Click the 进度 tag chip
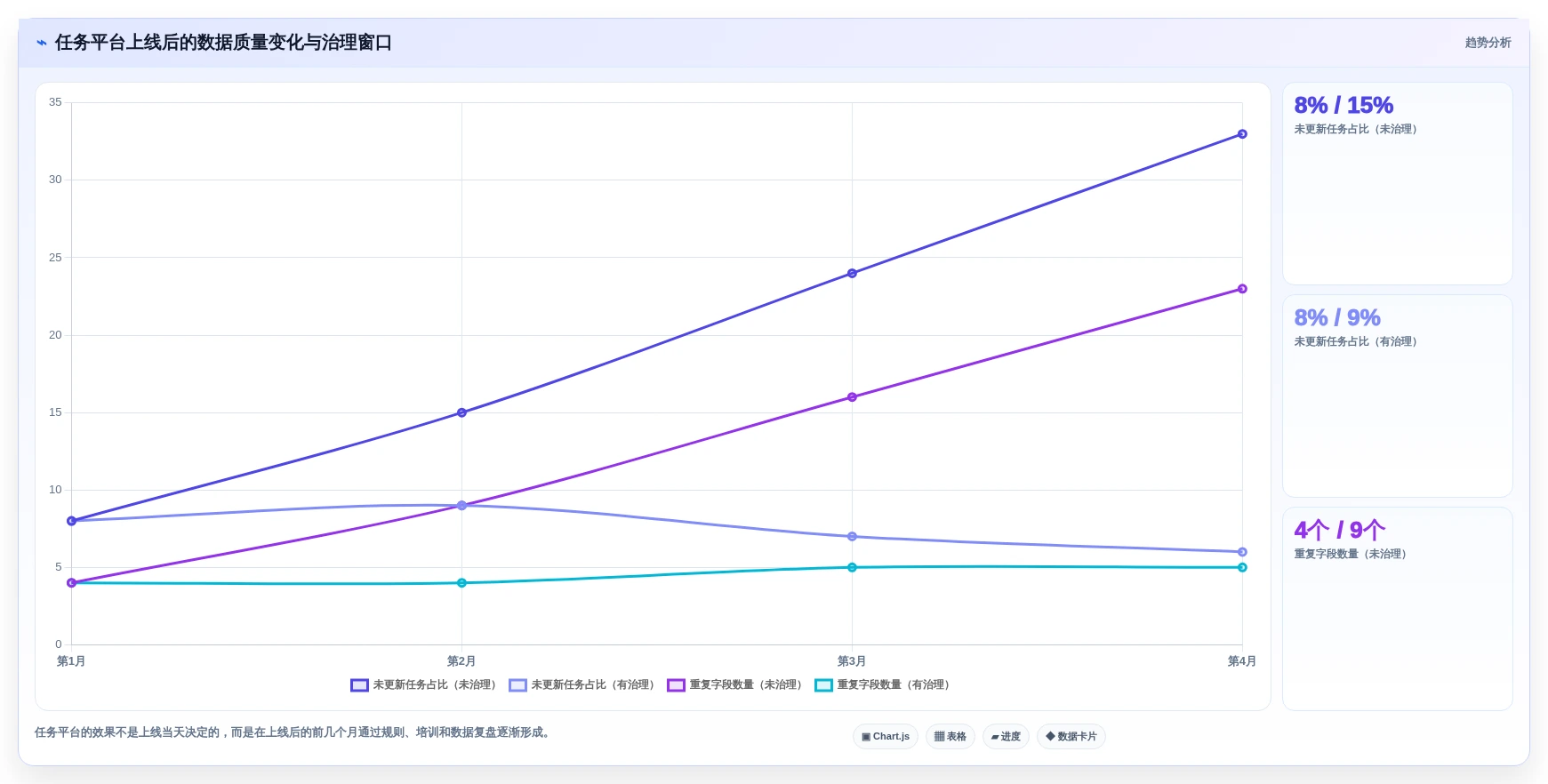 click(x=1006, y=736)
